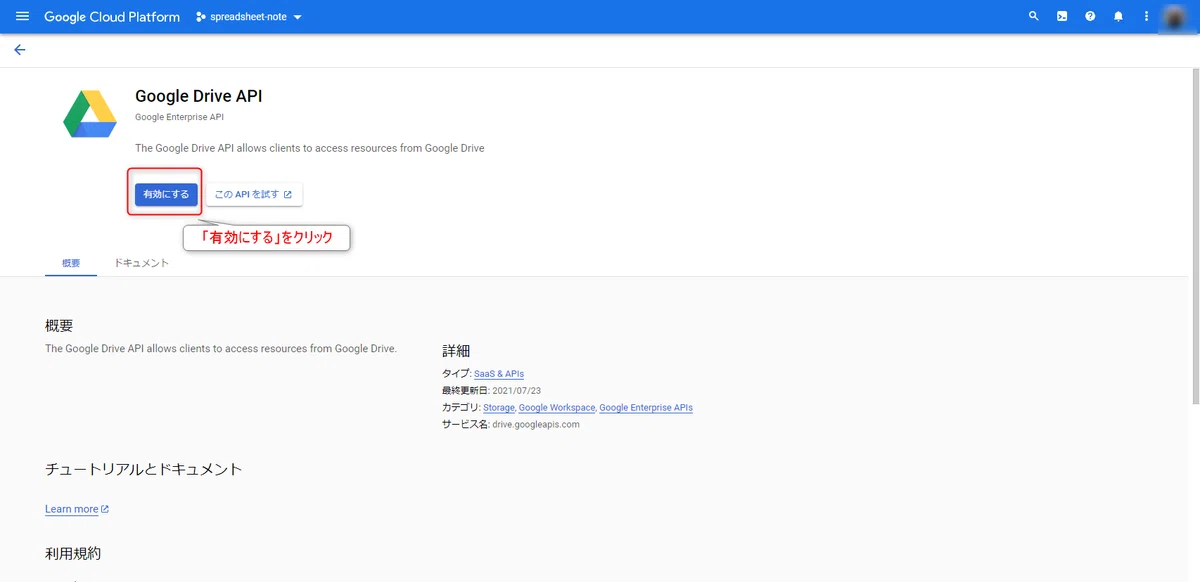
Task: Open the Google Workspace category link
Action: coord(557,408)
